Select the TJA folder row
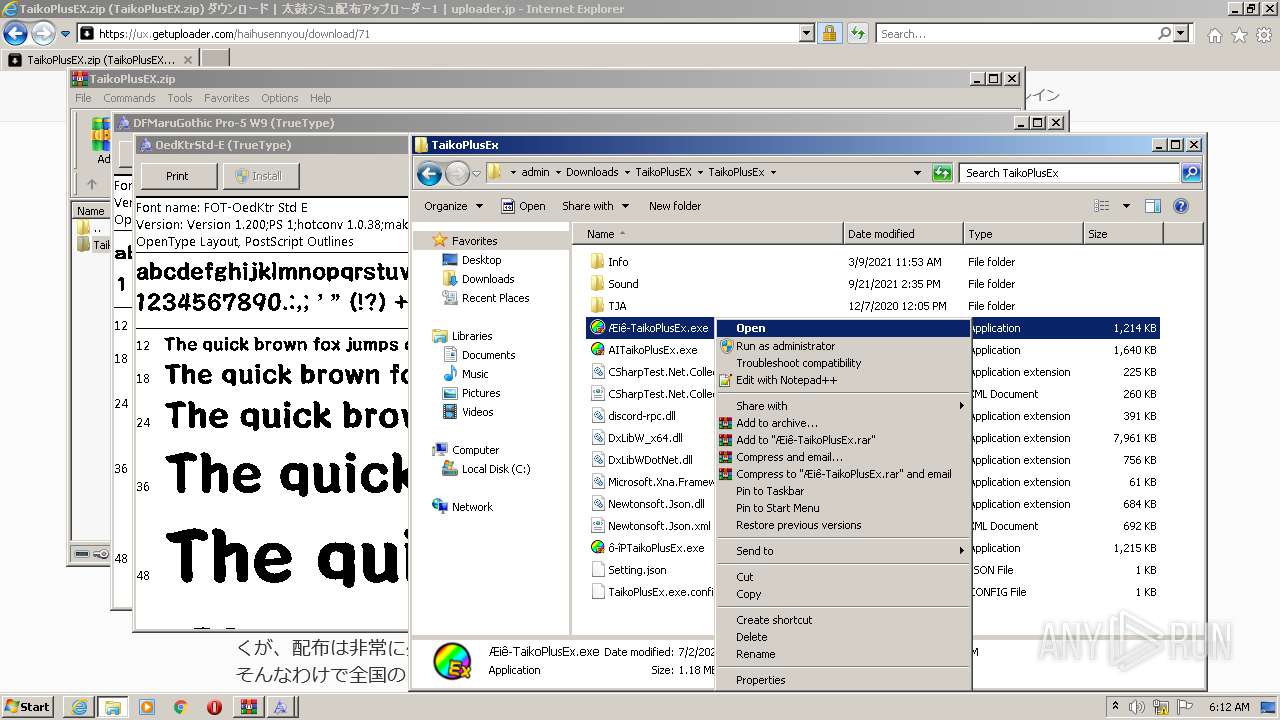The image size is (1280, 720). click(x=873, y=306)
